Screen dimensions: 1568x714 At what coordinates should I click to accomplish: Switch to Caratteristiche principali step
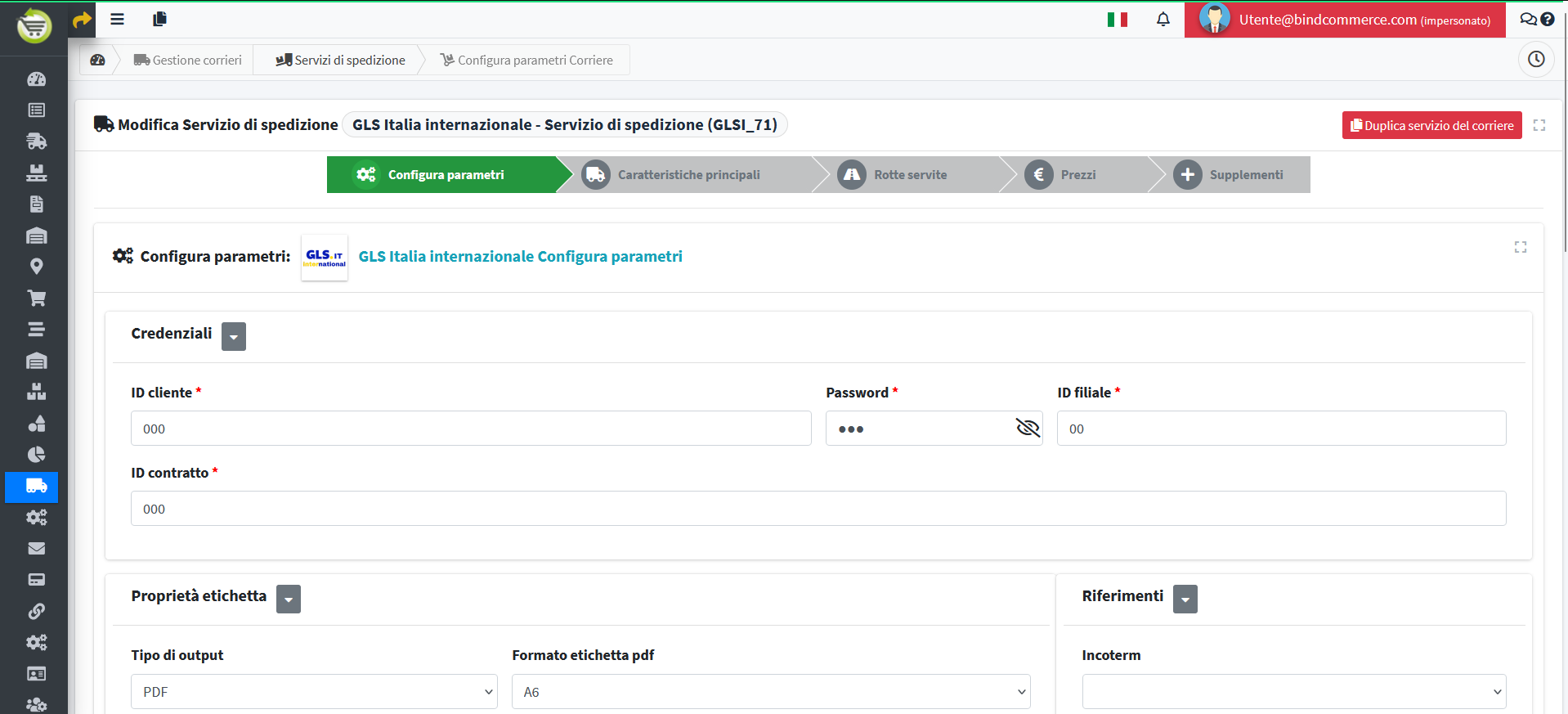(x=688, y=175)
